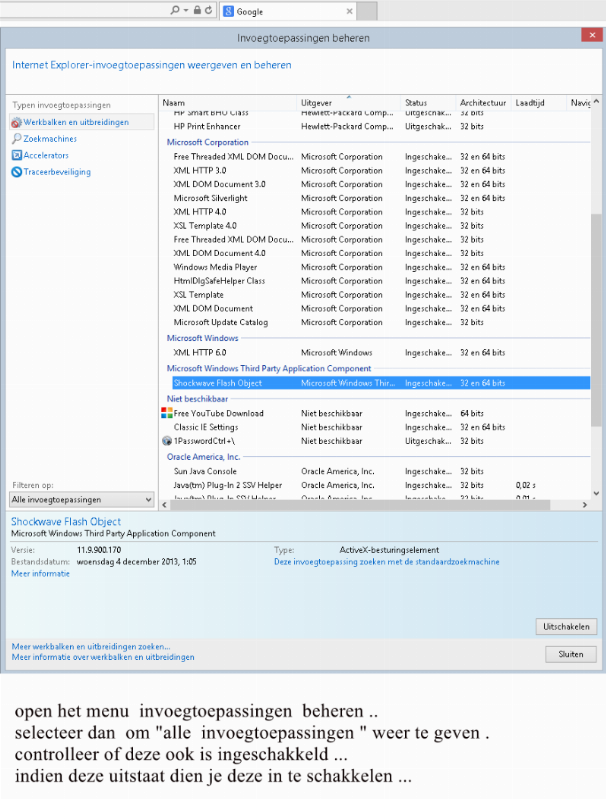Click the Status column header

pyautogui.click(x=428, y=103)
